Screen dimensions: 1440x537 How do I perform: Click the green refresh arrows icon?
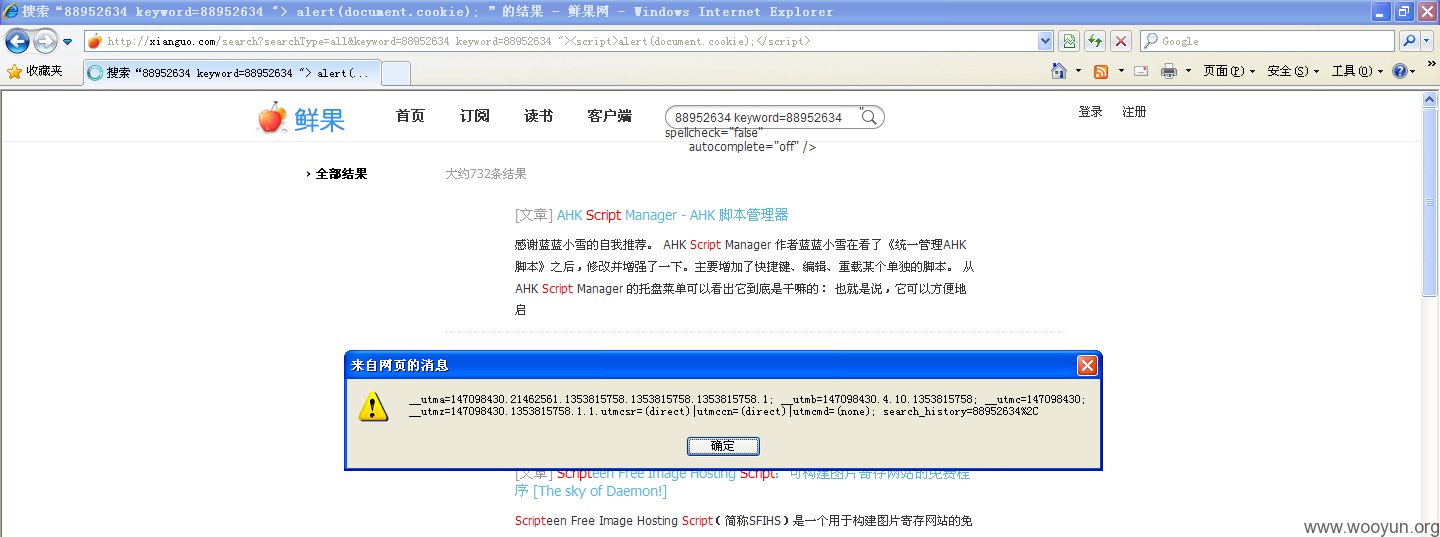[1095, 41]
